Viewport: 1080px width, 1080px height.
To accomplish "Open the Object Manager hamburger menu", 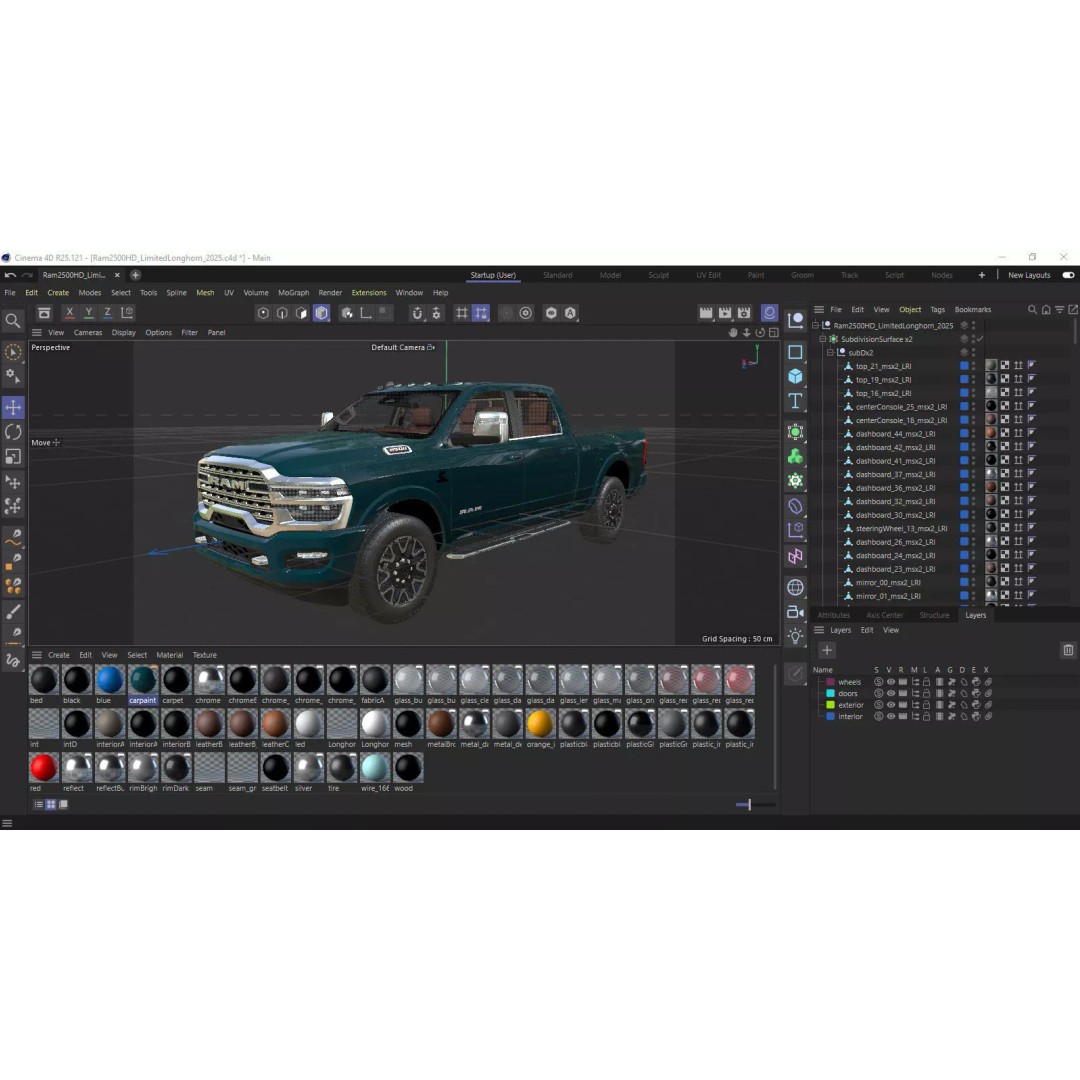I will pos(819,310).
